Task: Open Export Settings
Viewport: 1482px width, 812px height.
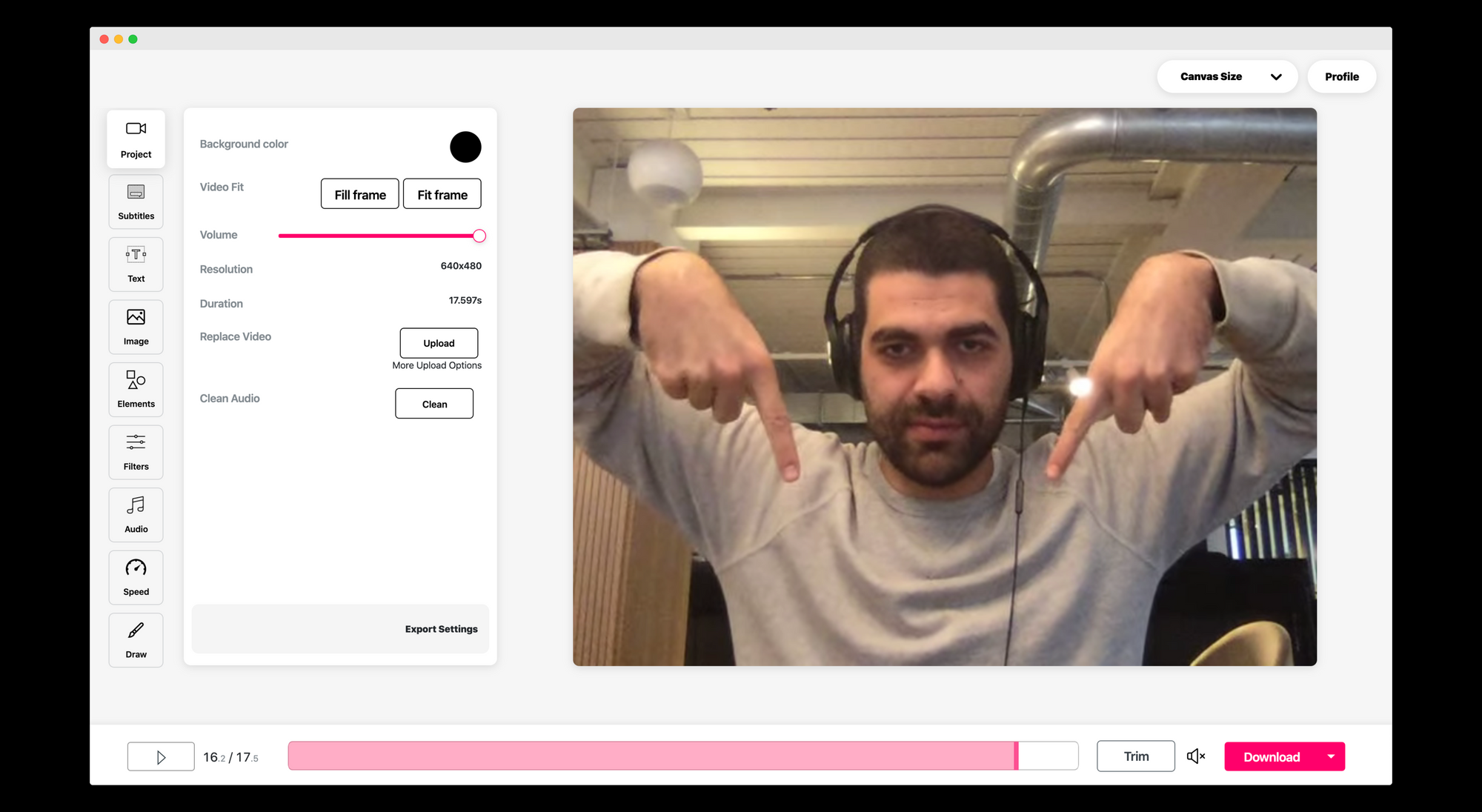Action: pyautogui.click(x=441, y=629)
